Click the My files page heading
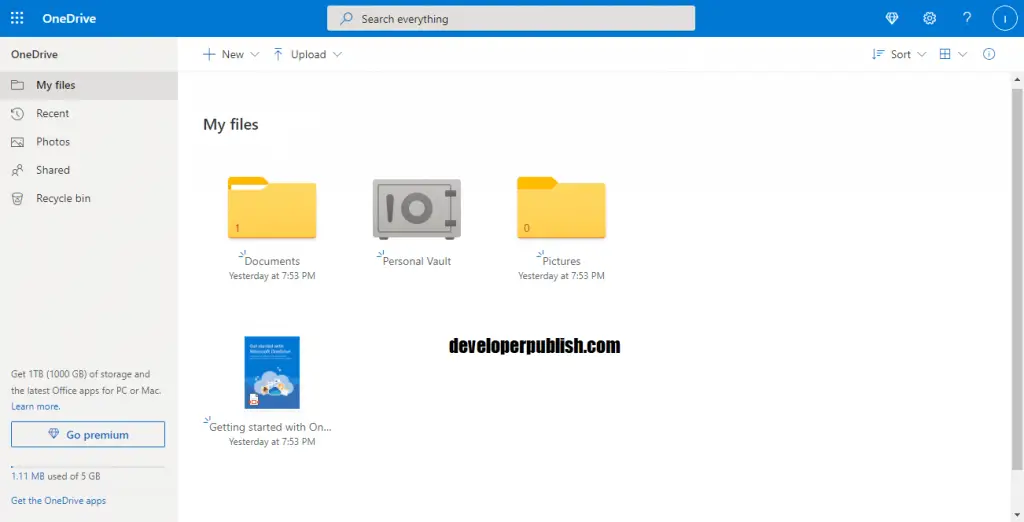Viewport: 1024px width, 522px height. (231, 124)
